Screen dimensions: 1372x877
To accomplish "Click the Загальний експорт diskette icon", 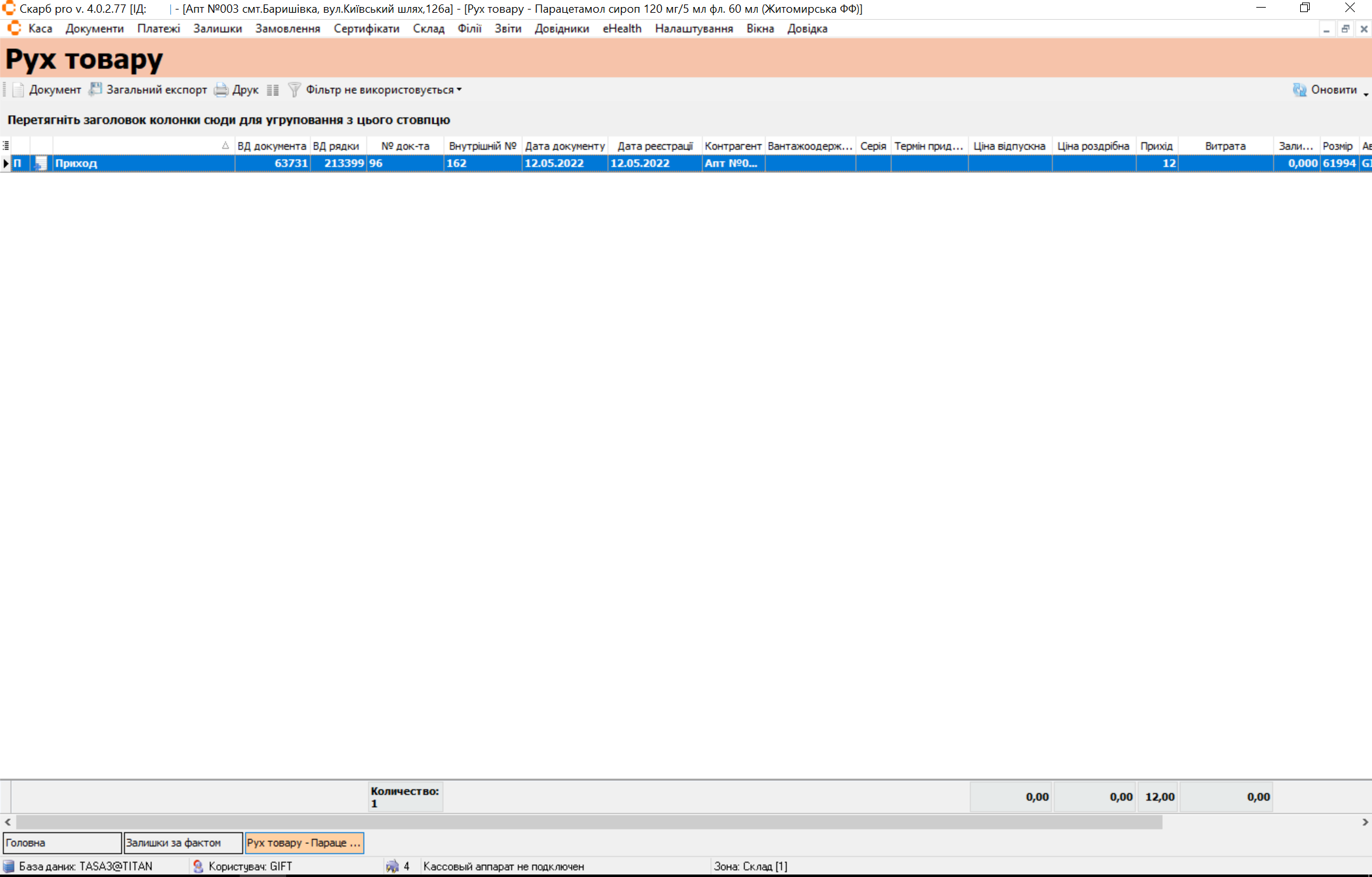I will 95,89.
